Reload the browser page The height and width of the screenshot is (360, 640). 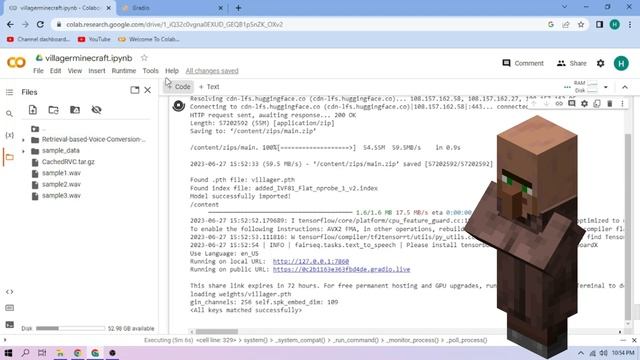pyautogui.click(x=40, y=24)
